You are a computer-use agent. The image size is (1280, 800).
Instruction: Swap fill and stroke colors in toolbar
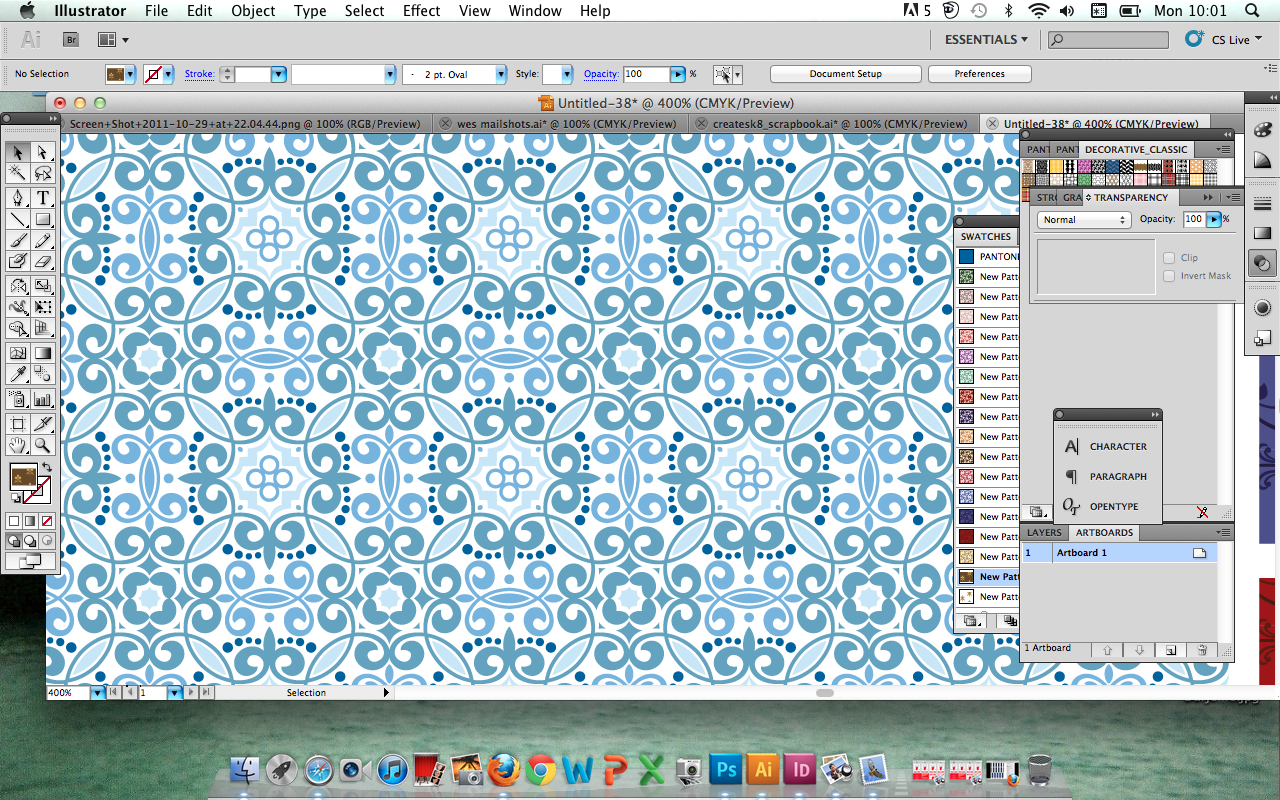pyautogui.click(x=47, y=468)
